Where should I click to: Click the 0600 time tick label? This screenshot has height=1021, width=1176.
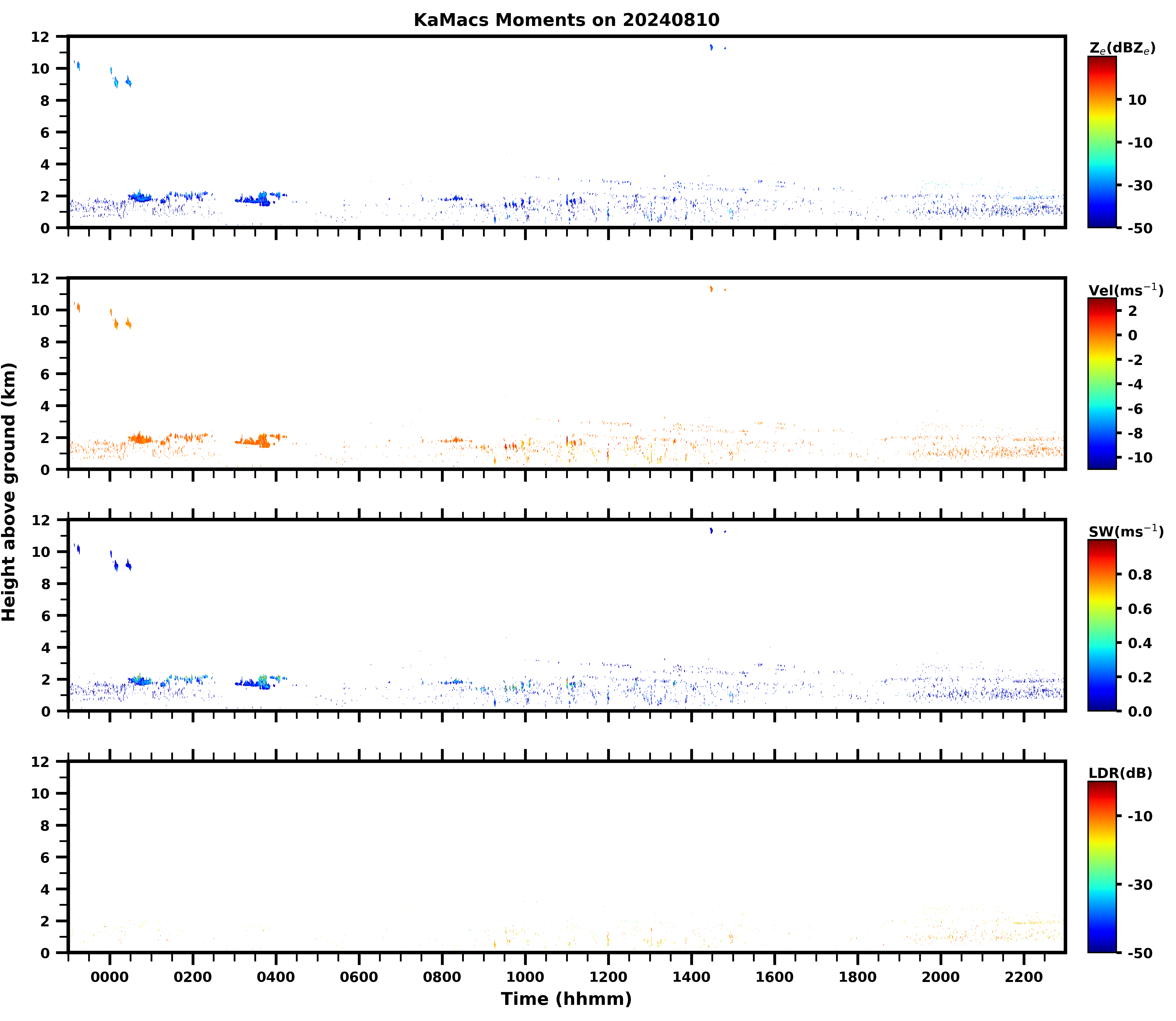click(359, 977)
